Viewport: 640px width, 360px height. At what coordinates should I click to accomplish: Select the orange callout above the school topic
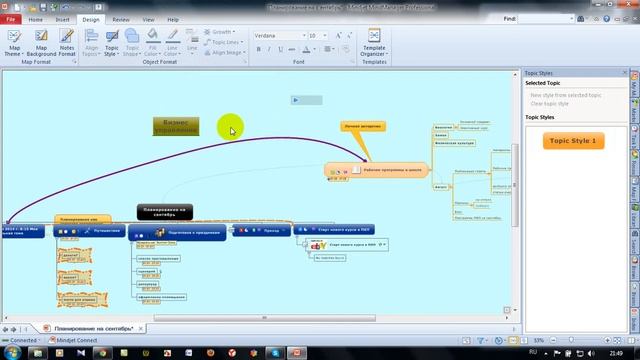point(363,127)
